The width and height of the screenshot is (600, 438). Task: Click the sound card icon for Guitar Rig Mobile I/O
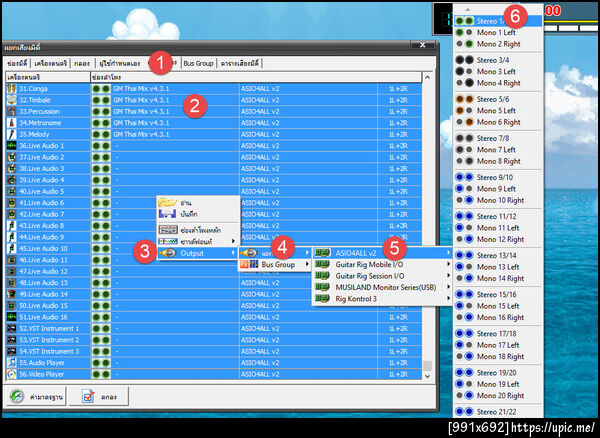[322, 264]
